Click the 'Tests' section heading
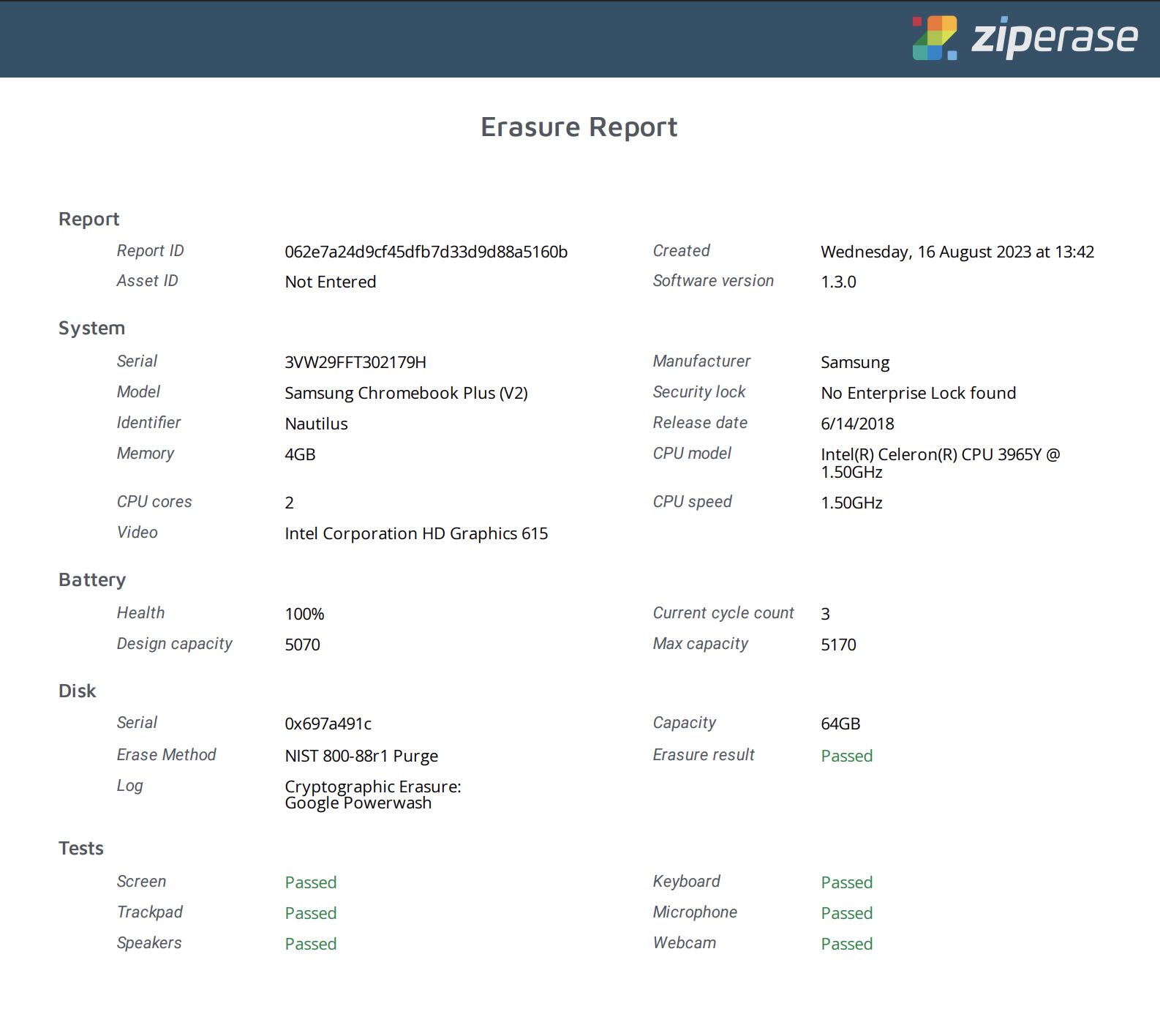1160x1036 pixels. point(80,848)
